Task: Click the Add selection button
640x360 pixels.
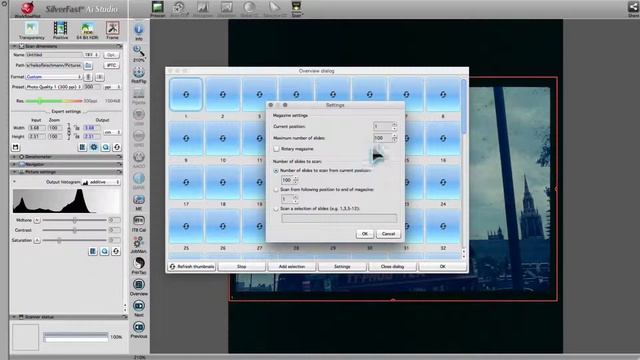Action: coord(292,267)
